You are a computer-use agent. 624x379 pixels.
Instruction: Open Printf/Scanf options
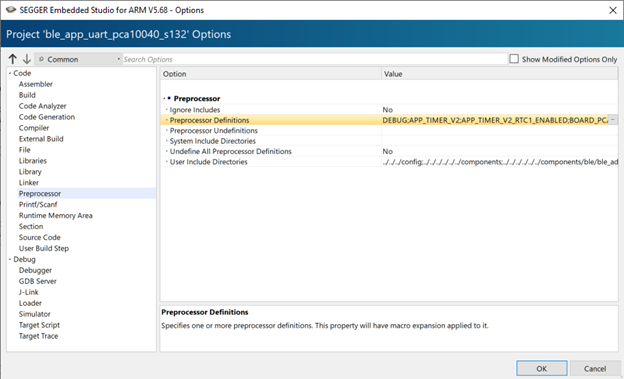tap(38, 205)
